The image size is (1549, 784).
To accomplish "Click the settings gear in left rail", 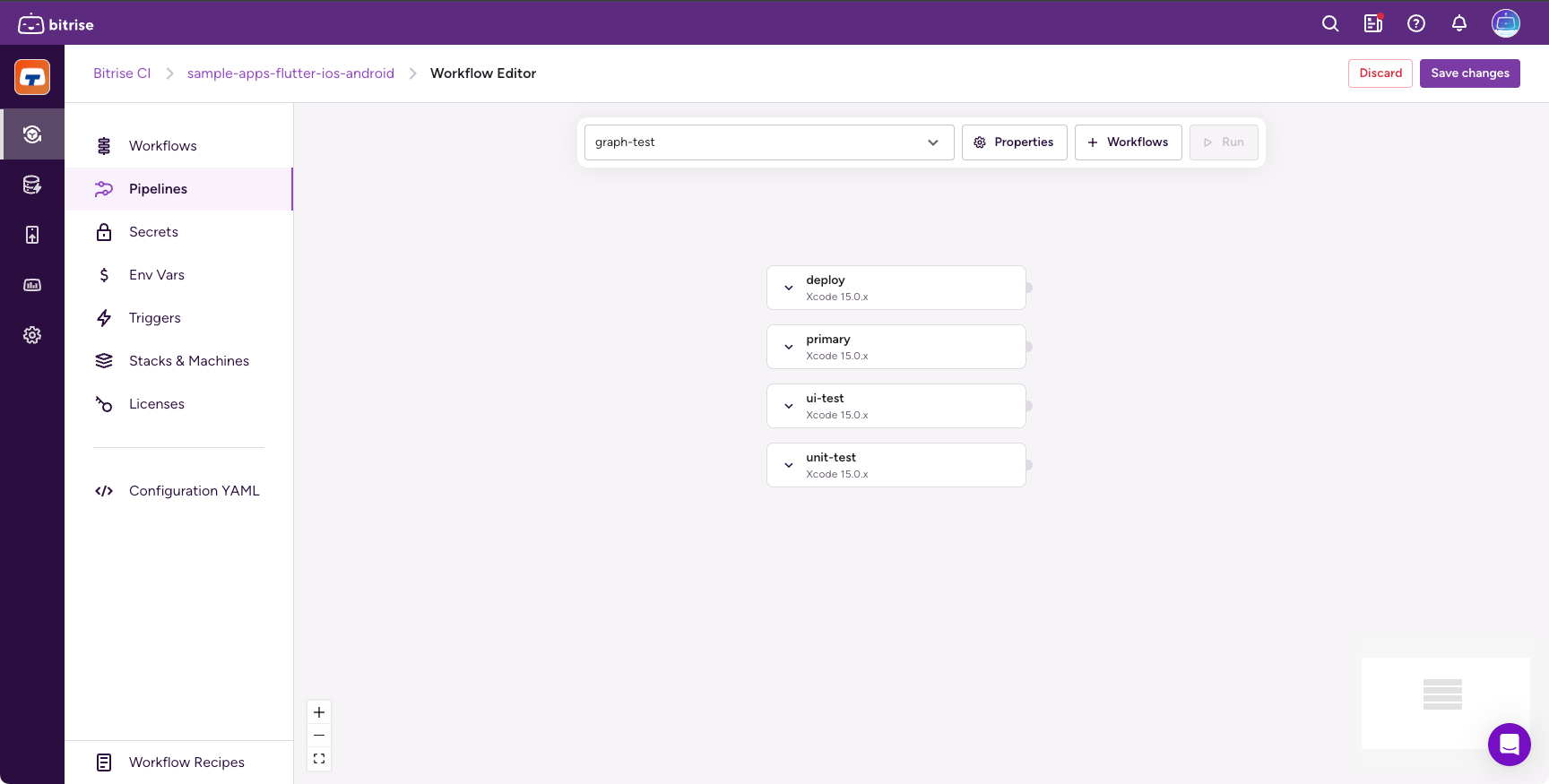I will coord(32,335).
